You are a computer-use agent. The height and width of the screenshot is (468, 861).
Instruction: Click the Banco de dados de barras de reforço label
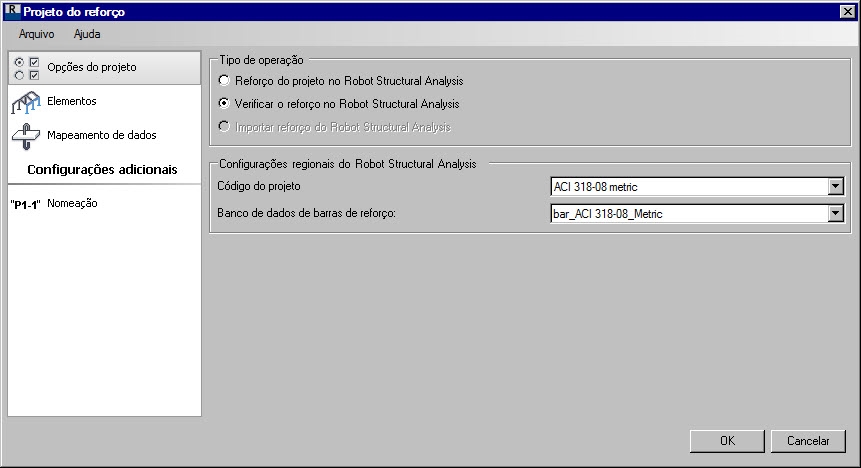click(306, 213)
